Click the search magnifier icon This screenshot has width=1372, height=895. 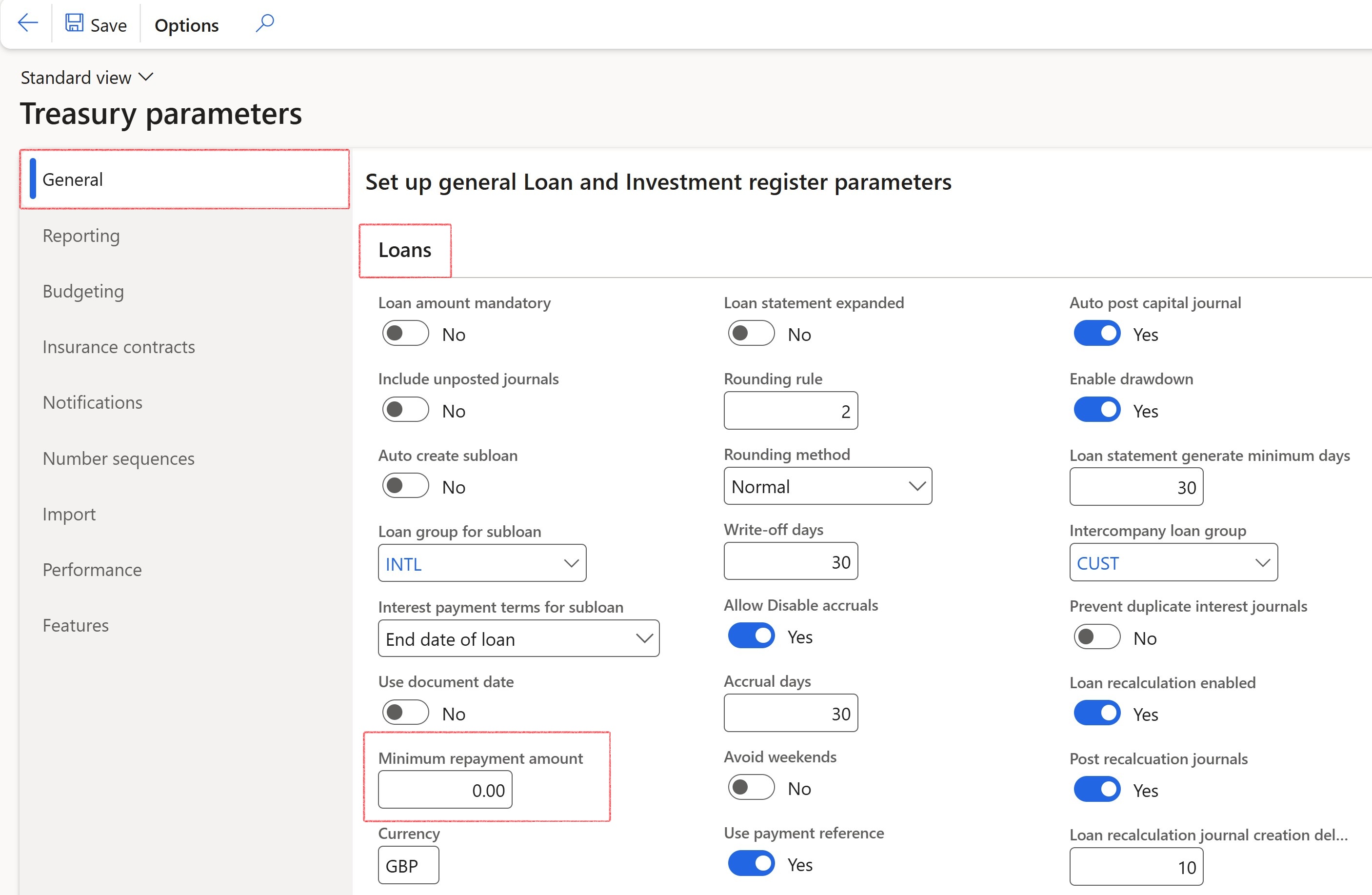(x=265, y=23)
